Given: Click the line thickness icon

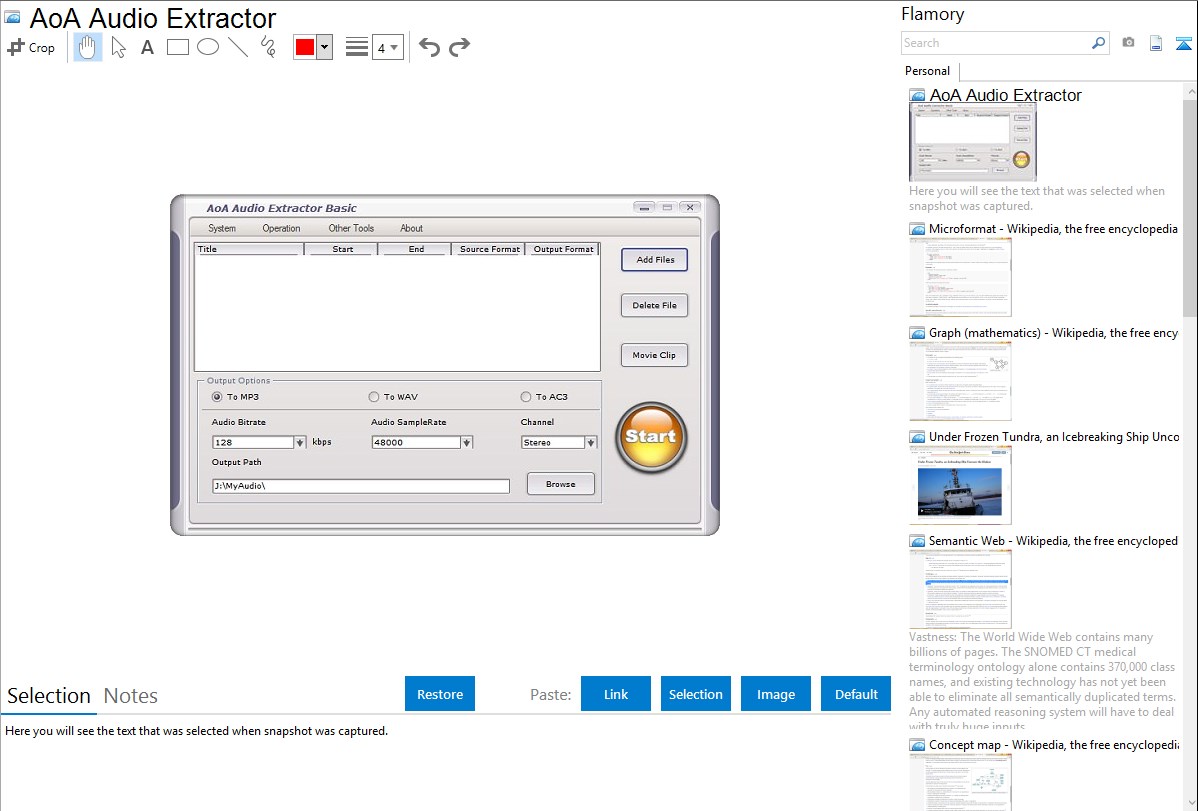Looking at the screenshot, I should point(357,47).
